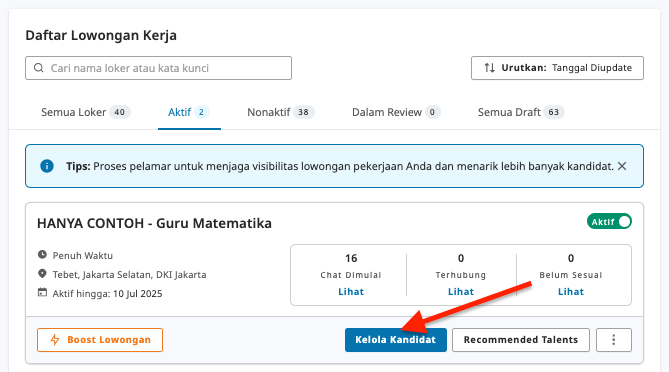This screenshot has height=372, width=669.
Task: Click the Penuh Waktu label
Action: click(x=83, y=256)
